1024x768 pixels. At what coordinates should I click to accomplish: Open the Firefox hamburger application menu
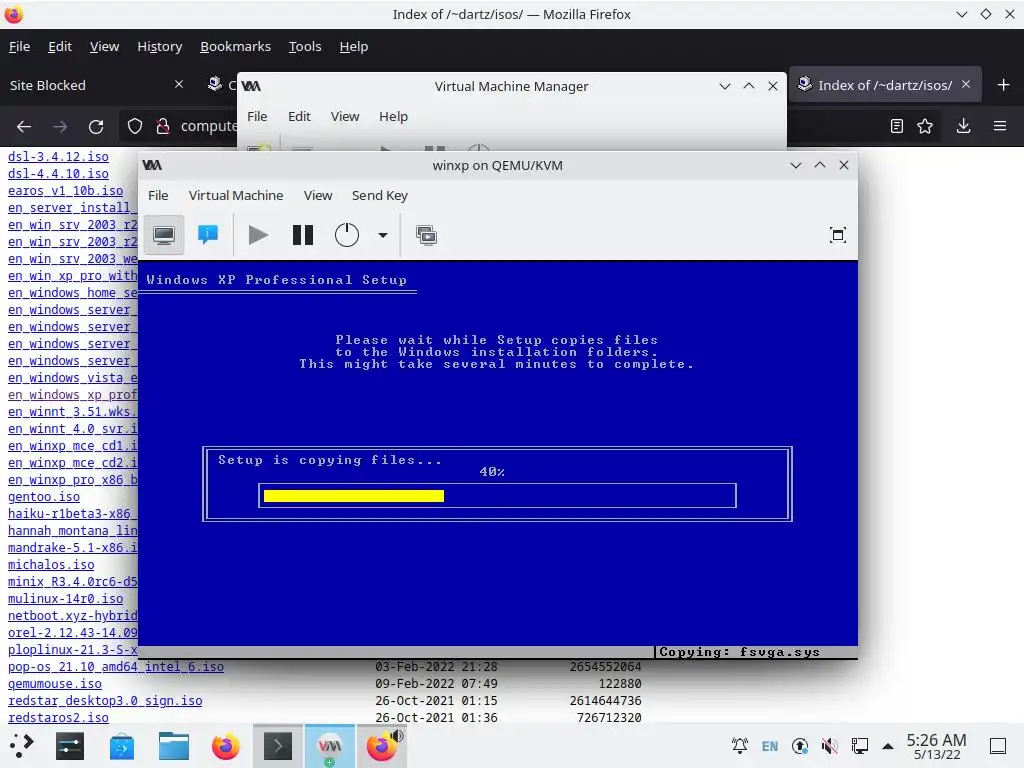tap(1000, 126)
